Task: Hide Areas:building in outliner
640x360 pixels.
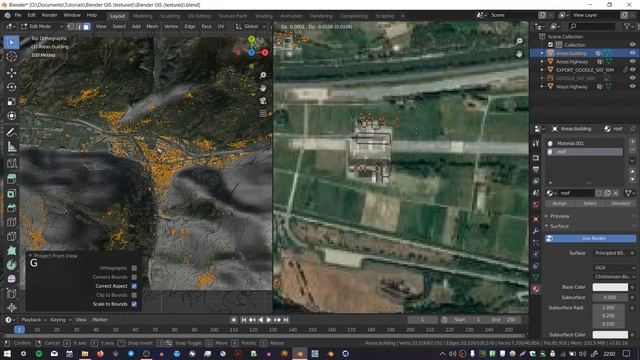Action: [x=632, y=53]
